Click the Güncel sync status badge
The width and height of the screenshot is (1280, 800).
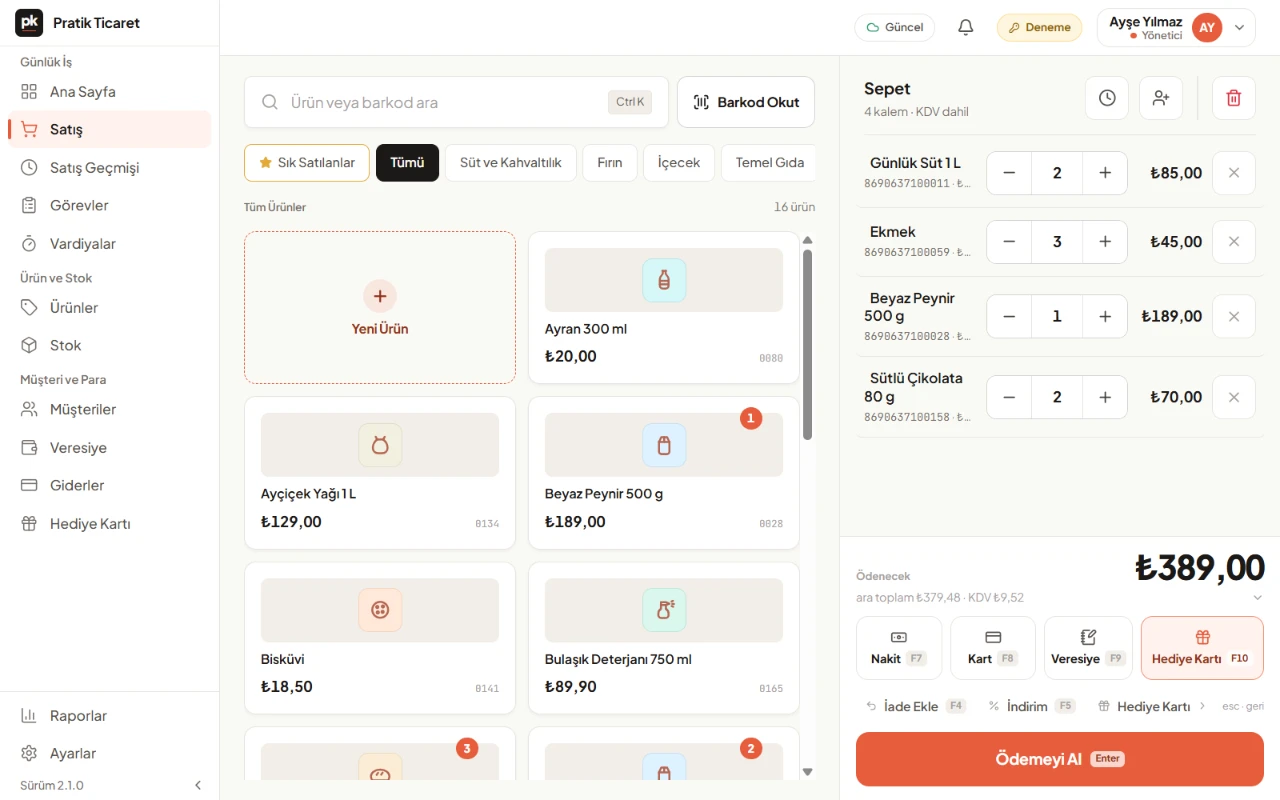pyautogui.click(x=895, y=28)
